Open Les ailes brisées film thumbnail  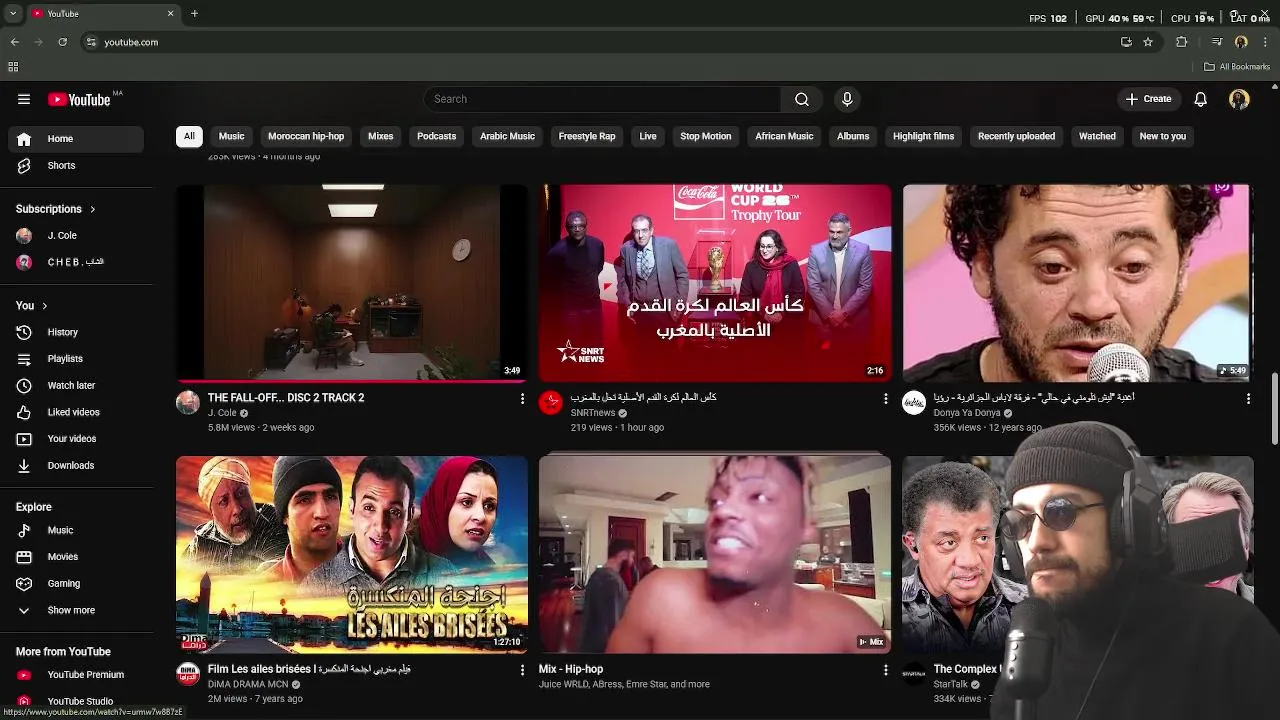352,554
